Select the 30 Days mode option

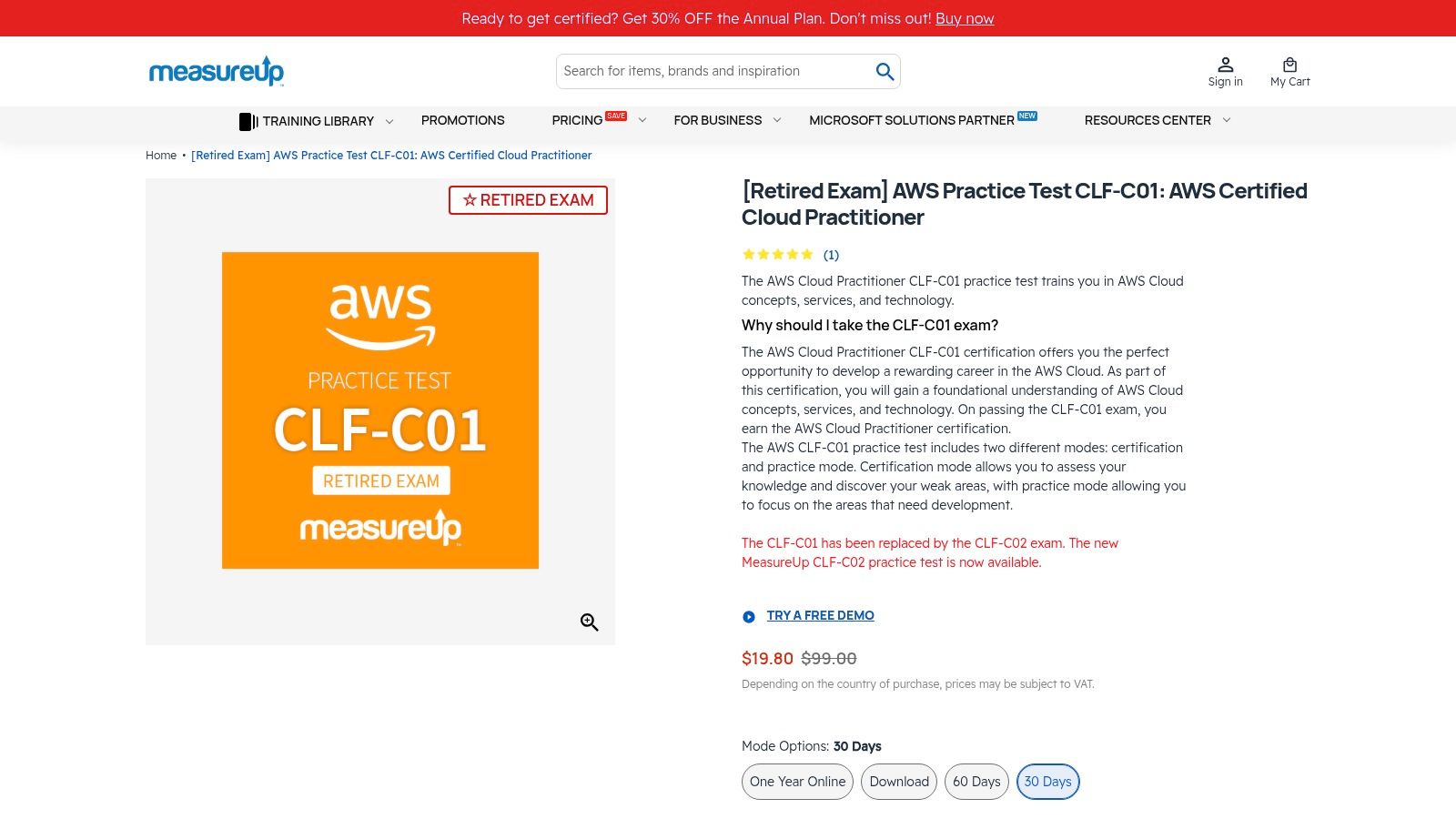1047,782
